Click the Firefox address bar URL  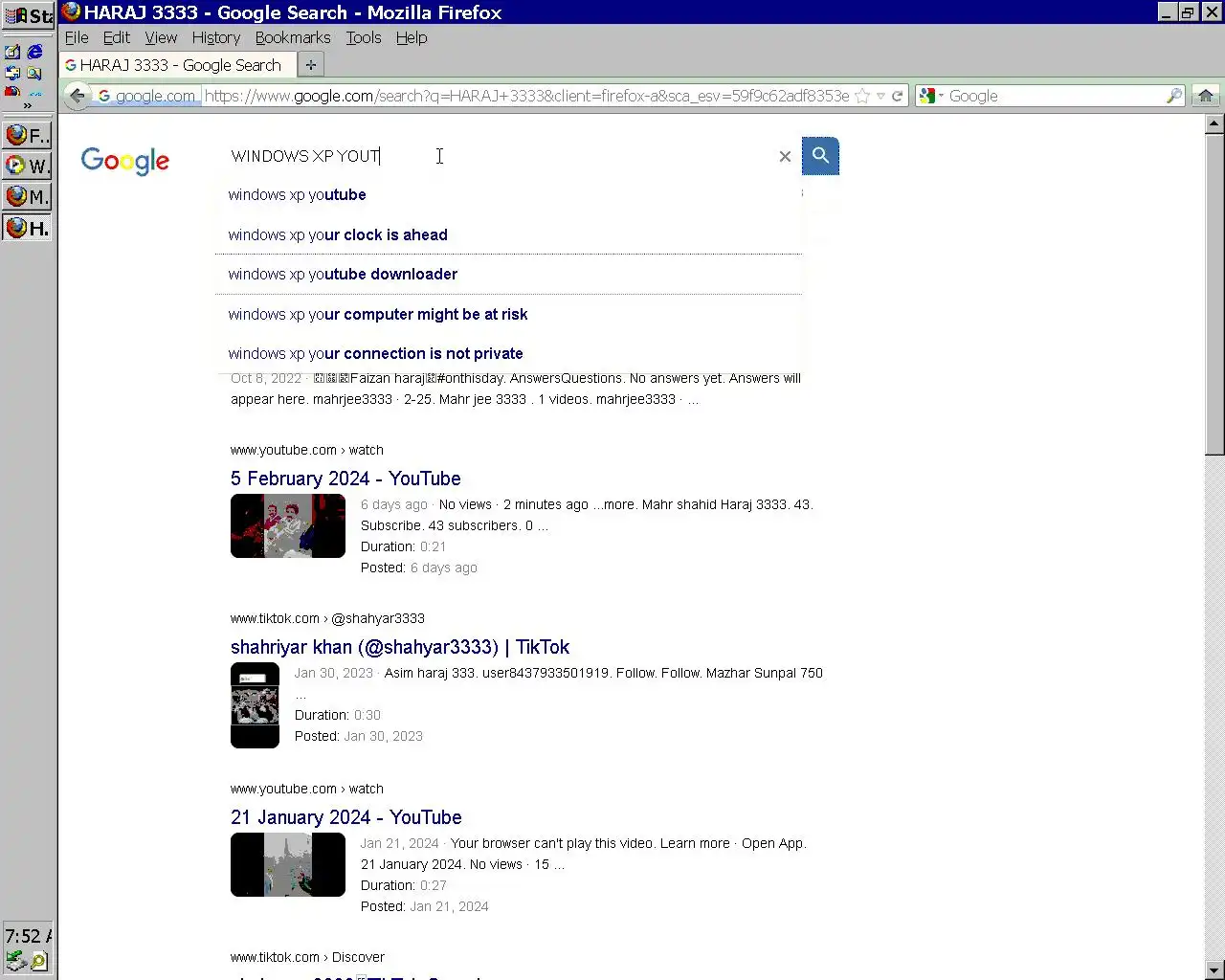click(526, 96)
